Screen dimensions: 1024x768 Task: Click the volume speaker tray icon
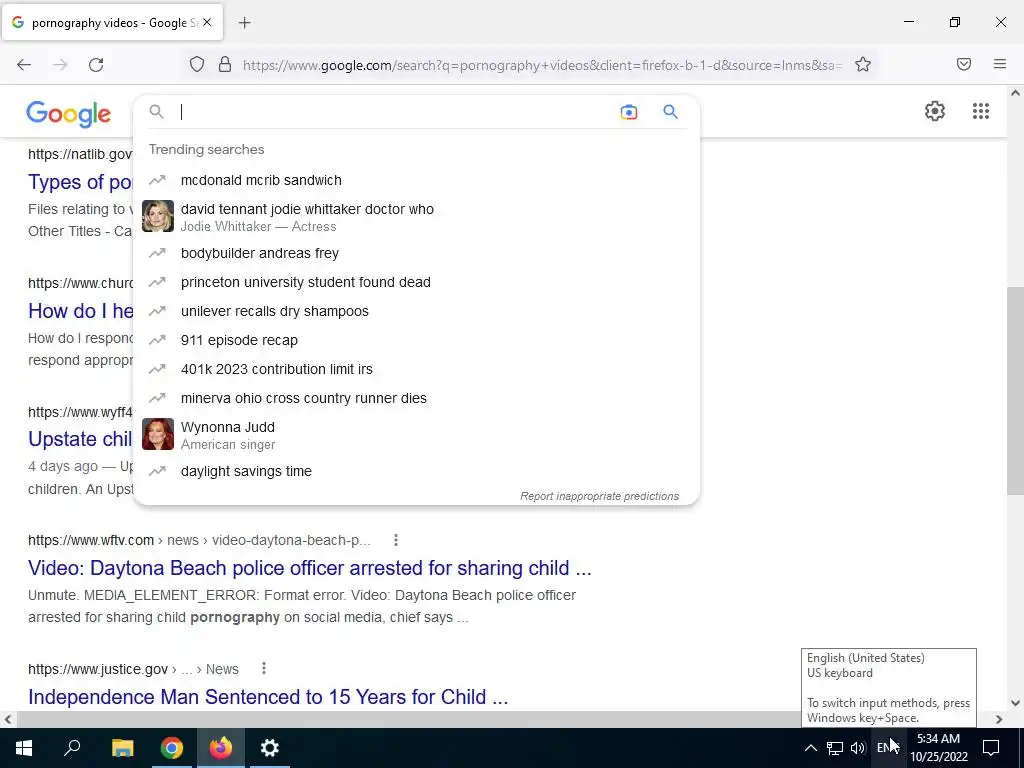tap(858, 748)
